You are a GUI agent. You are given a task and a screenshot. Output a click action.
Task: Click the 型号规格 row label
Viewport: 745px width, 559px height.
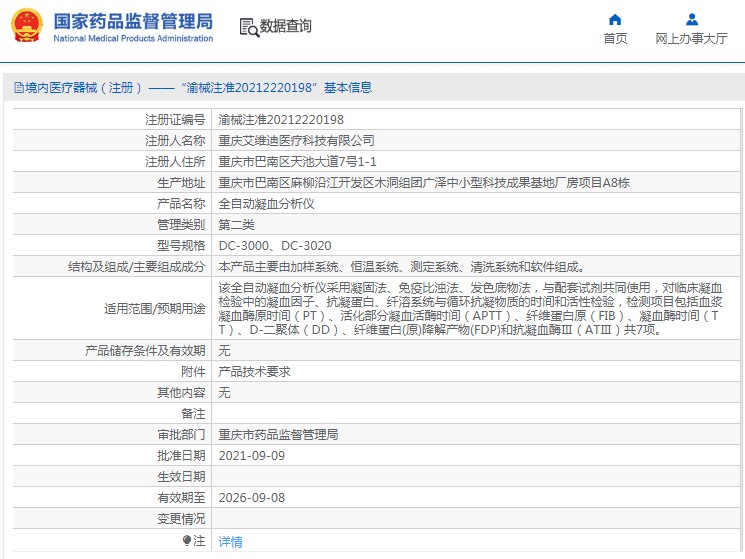[x=181, y=246]
